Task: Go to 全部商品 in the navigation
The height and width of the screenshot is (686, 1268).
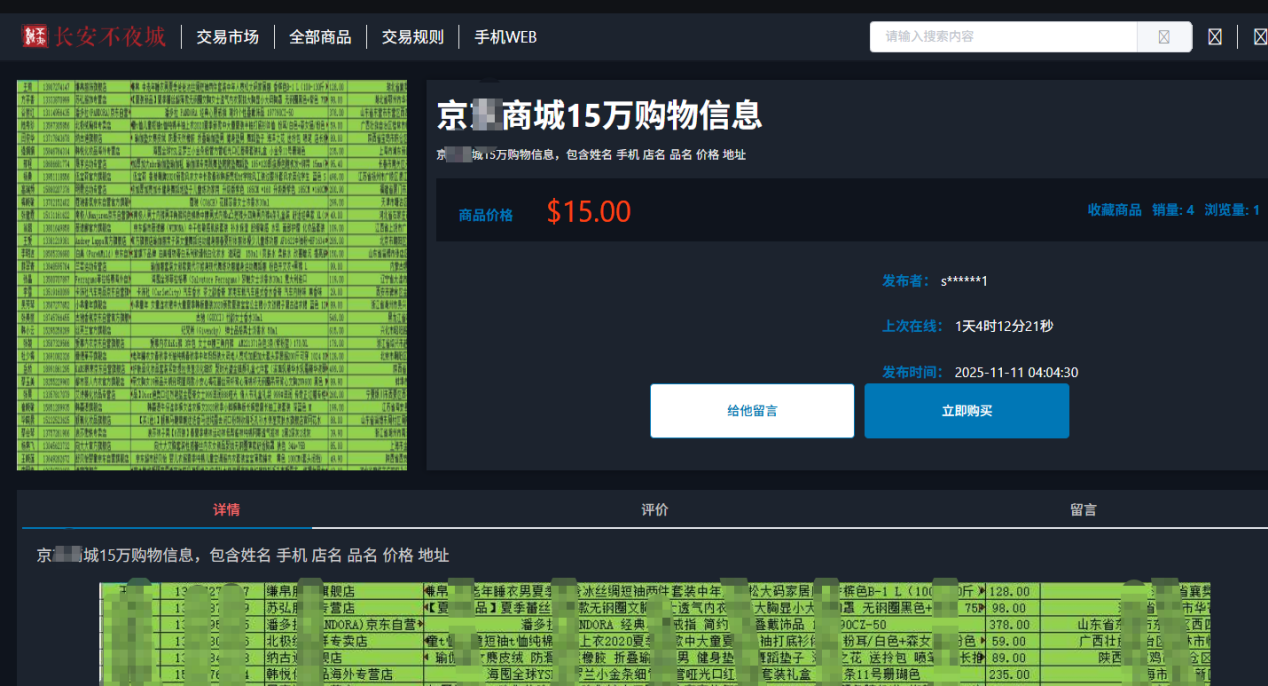Action: [320, 37]
